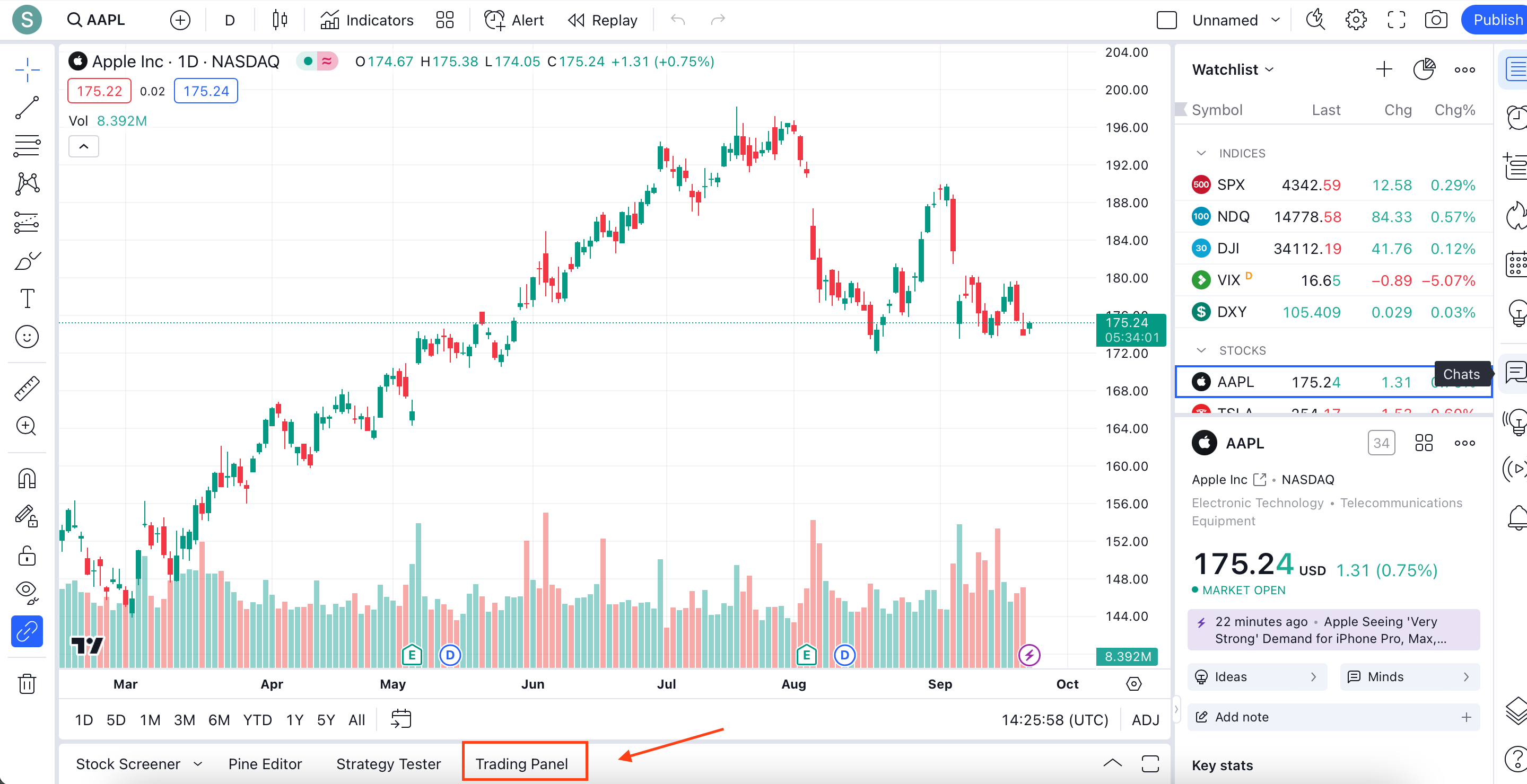
Task: Open the Unnamed layout dropdown
Action: (1235, 20)
